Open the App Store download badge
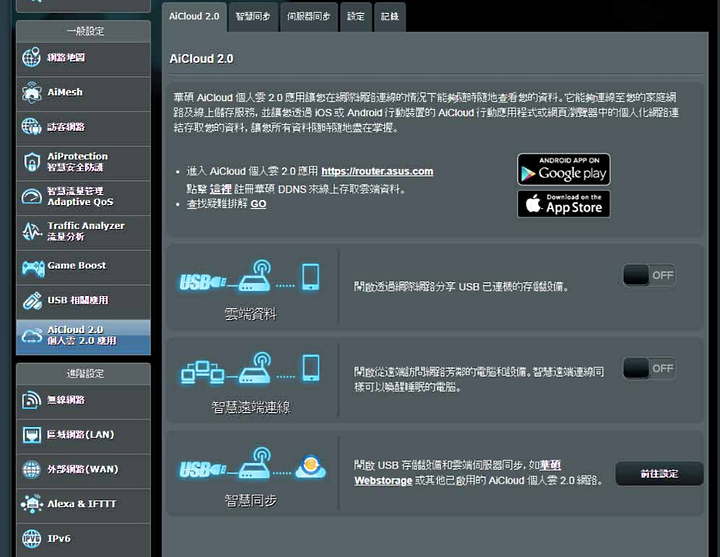Viewport: 720px width, 557px height. point(564,204)
